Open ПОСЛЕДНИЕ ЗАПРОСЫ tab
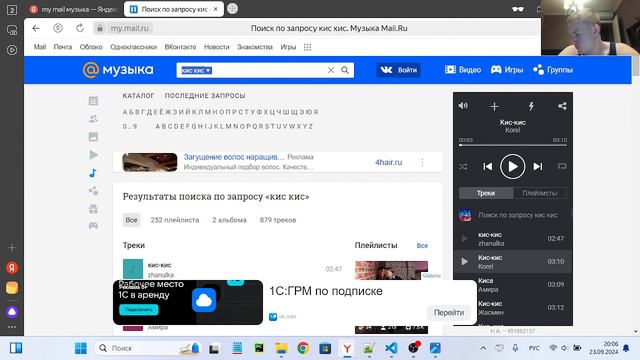This screenshot has height=360, width=640. [205, 96]
